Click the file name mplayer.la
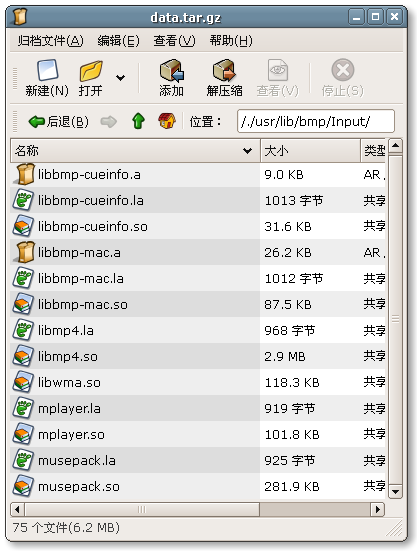Image resolution: width=417 pixels, height=551 pixels. 69,409
